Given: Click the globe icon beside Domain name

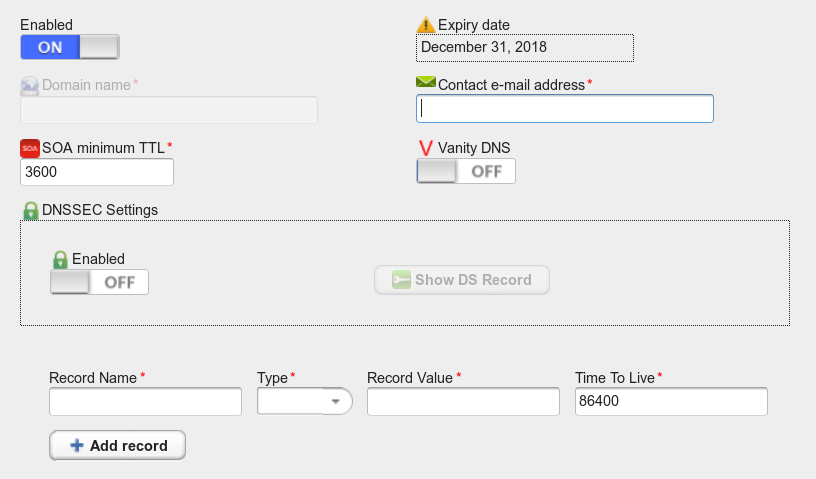Looking at the screenshot, I should [30, 86].
